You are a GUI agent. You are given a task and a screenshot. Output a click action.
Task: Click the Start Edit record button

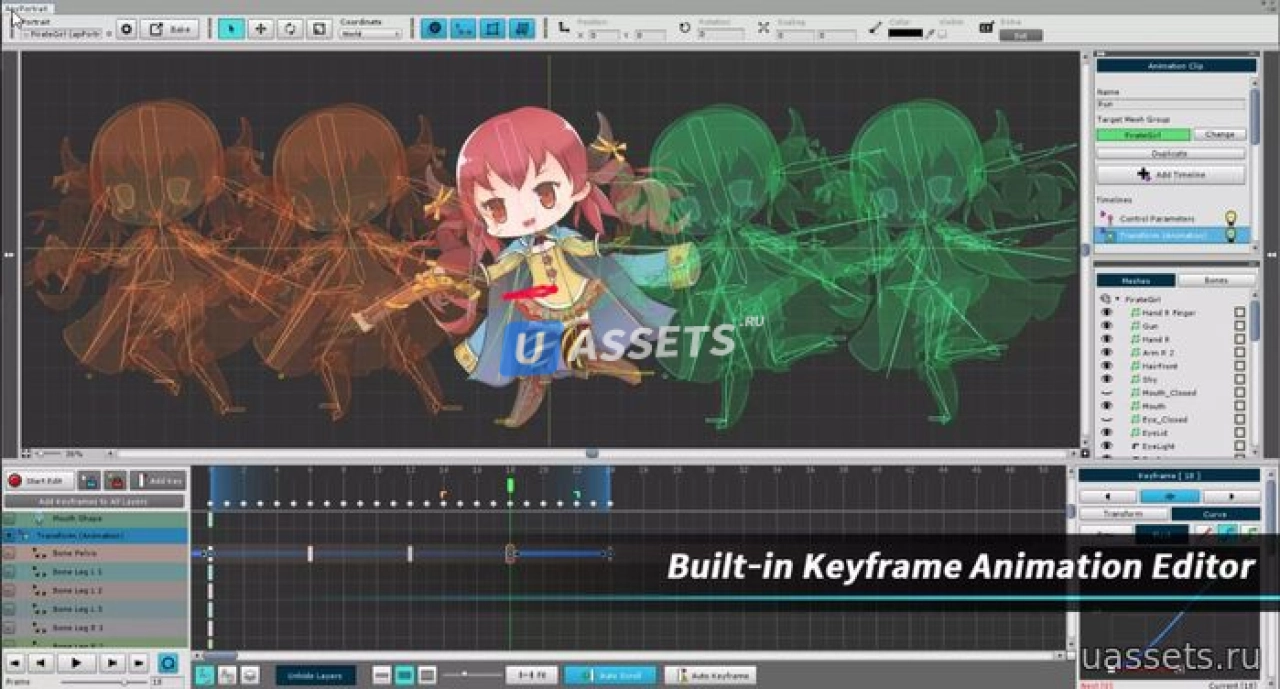click(x=40, y=481)
